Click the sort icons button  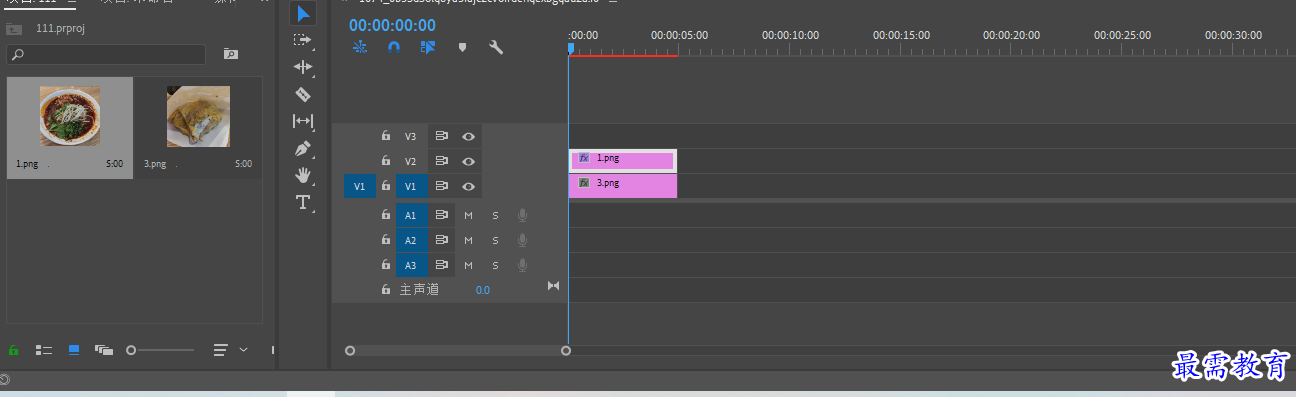coord(221,350)
